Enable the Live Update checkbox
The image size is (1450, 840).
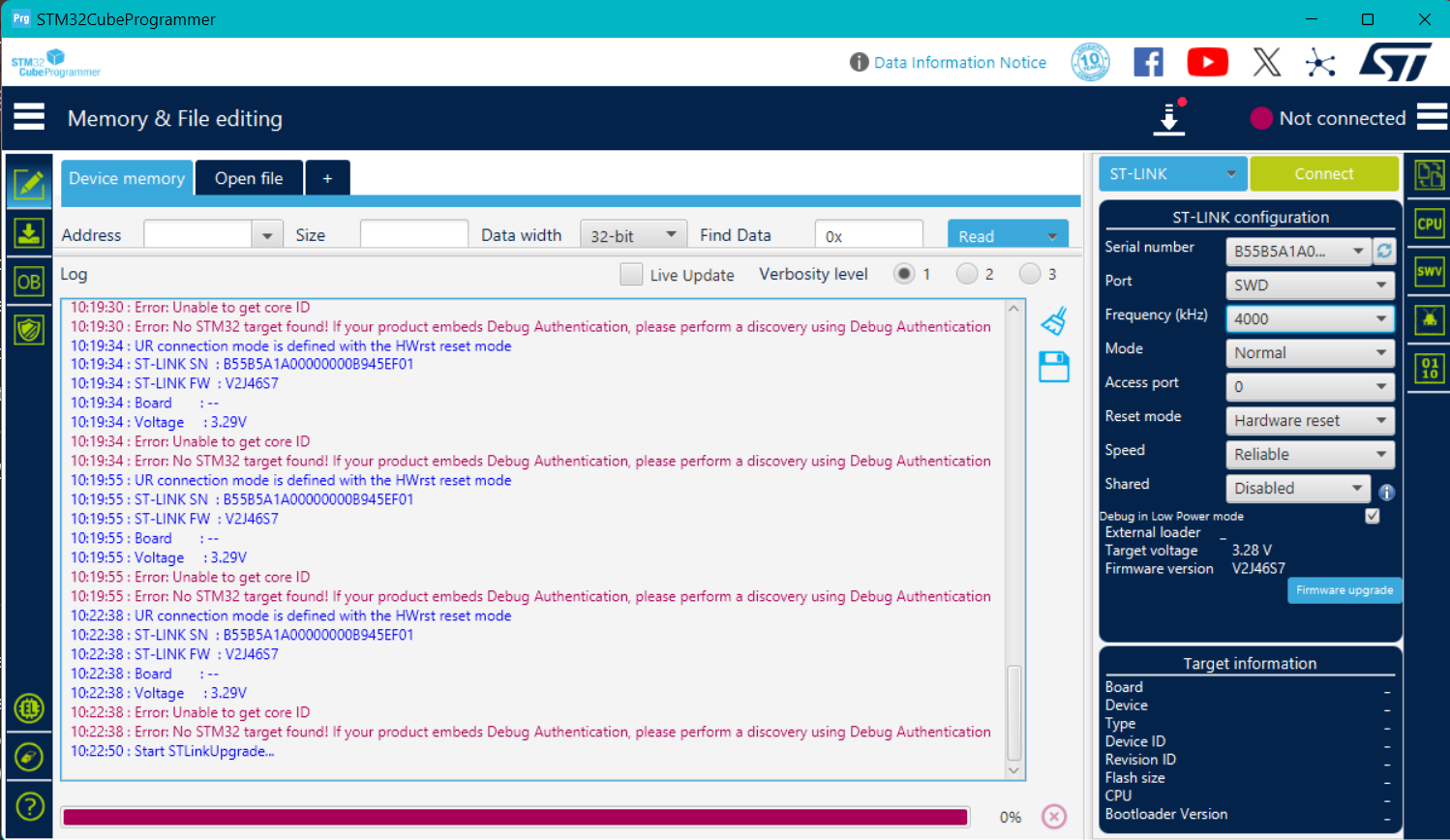click(x=631, y=275)
